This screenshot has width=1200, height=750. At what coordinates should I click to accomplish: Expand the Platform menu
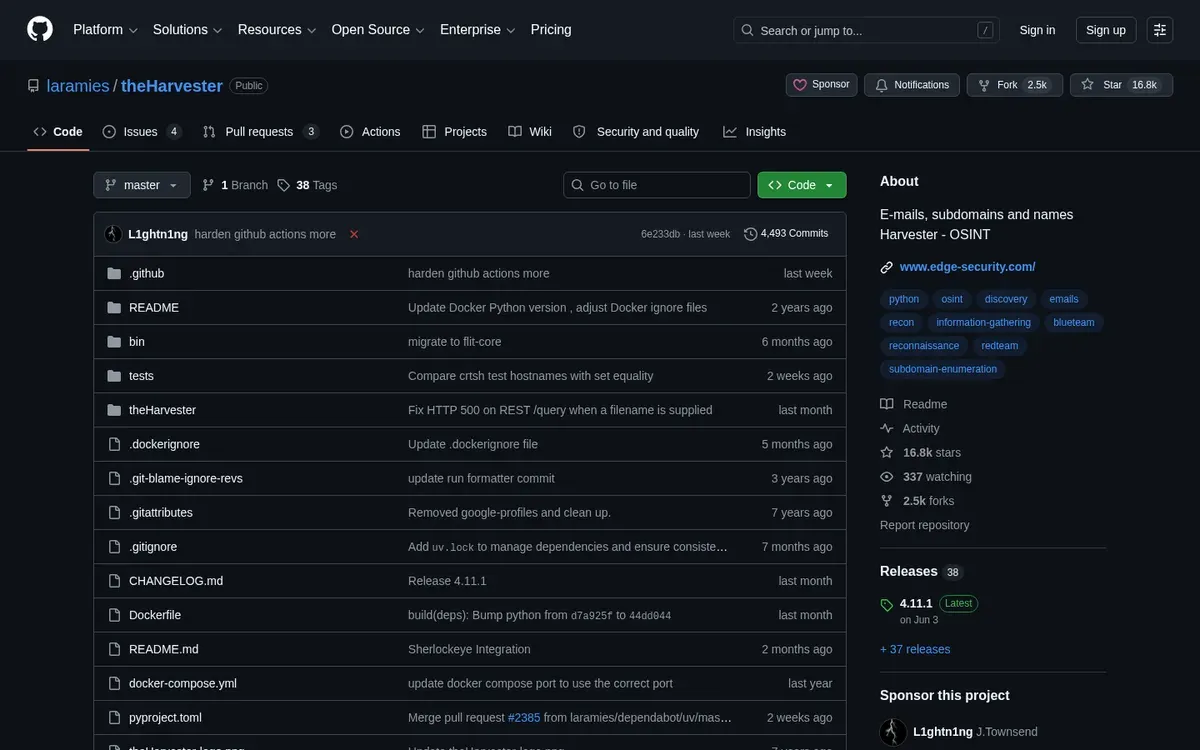(105, 30)
